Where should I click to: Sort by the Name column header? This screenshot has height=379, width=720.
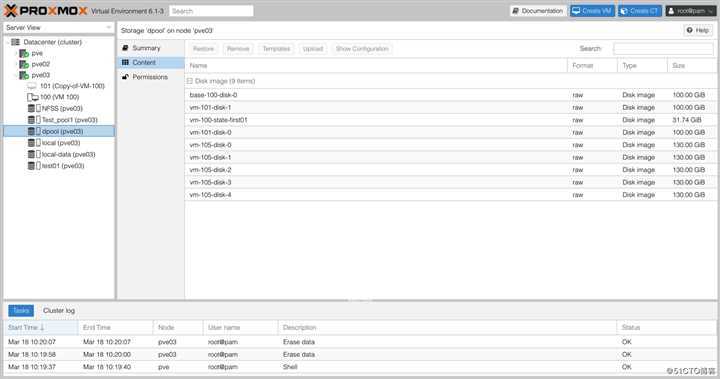[x=376, y=66]
